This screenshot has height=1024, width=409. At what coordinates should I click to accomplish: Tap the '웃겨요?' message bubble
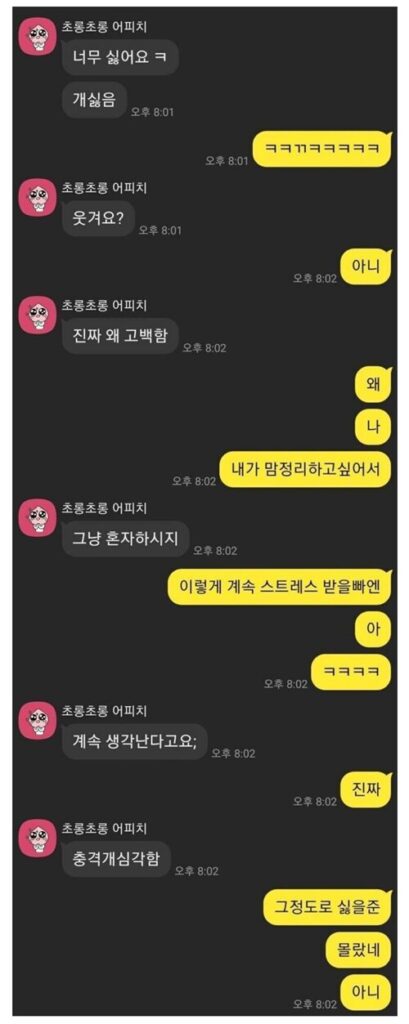point(98,219)
